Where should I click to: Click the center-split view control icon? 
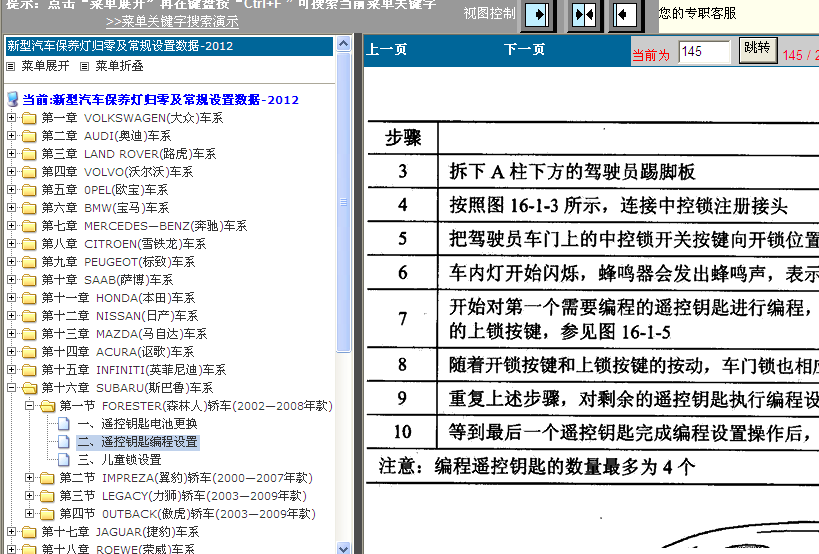coord(584,15)
